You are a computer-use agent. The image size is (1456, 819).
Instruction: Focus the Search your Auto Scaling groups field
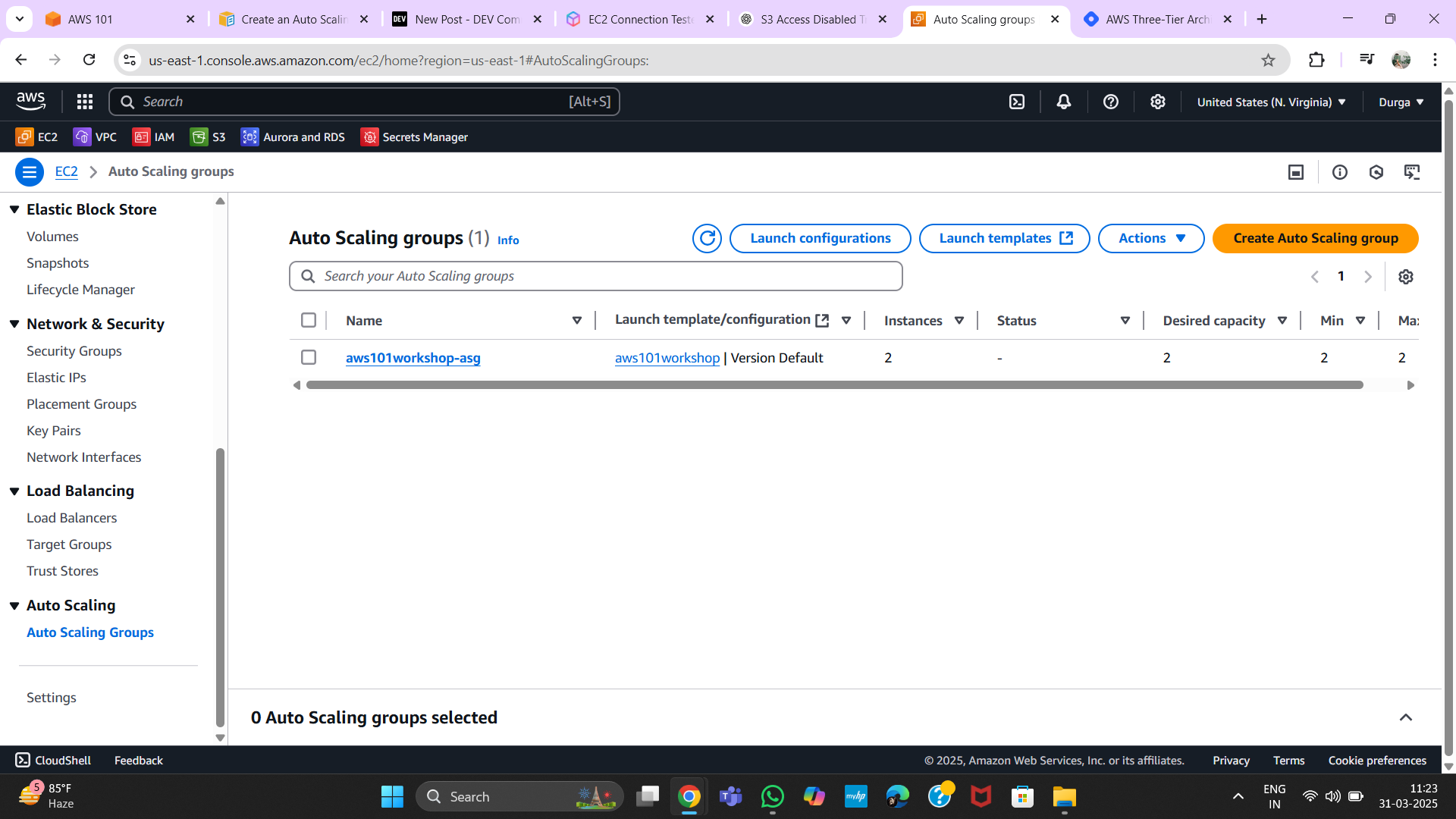pyautogui.click(x=596, y=276)
